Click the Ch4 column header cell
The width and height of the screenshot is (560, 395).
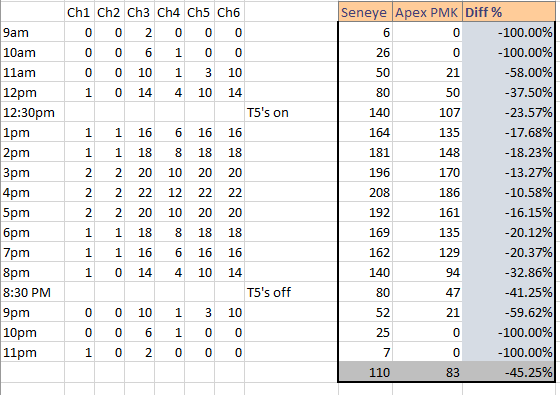click(170, 12)
